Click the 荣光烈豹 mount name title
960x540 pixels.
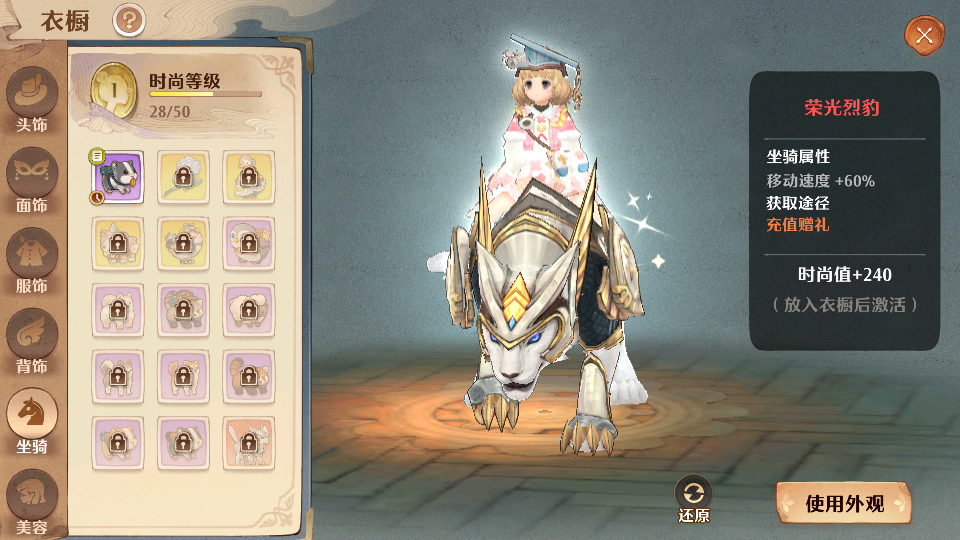click(842, 108)
